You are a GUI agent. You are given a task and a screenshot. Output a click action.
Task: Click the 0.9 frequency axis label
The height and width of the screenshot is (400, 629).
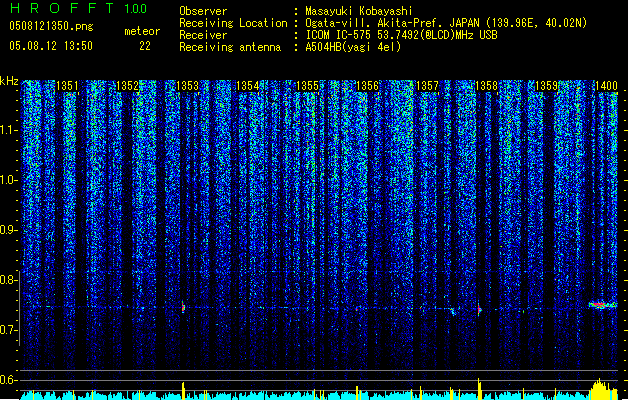tap(8, 230)
